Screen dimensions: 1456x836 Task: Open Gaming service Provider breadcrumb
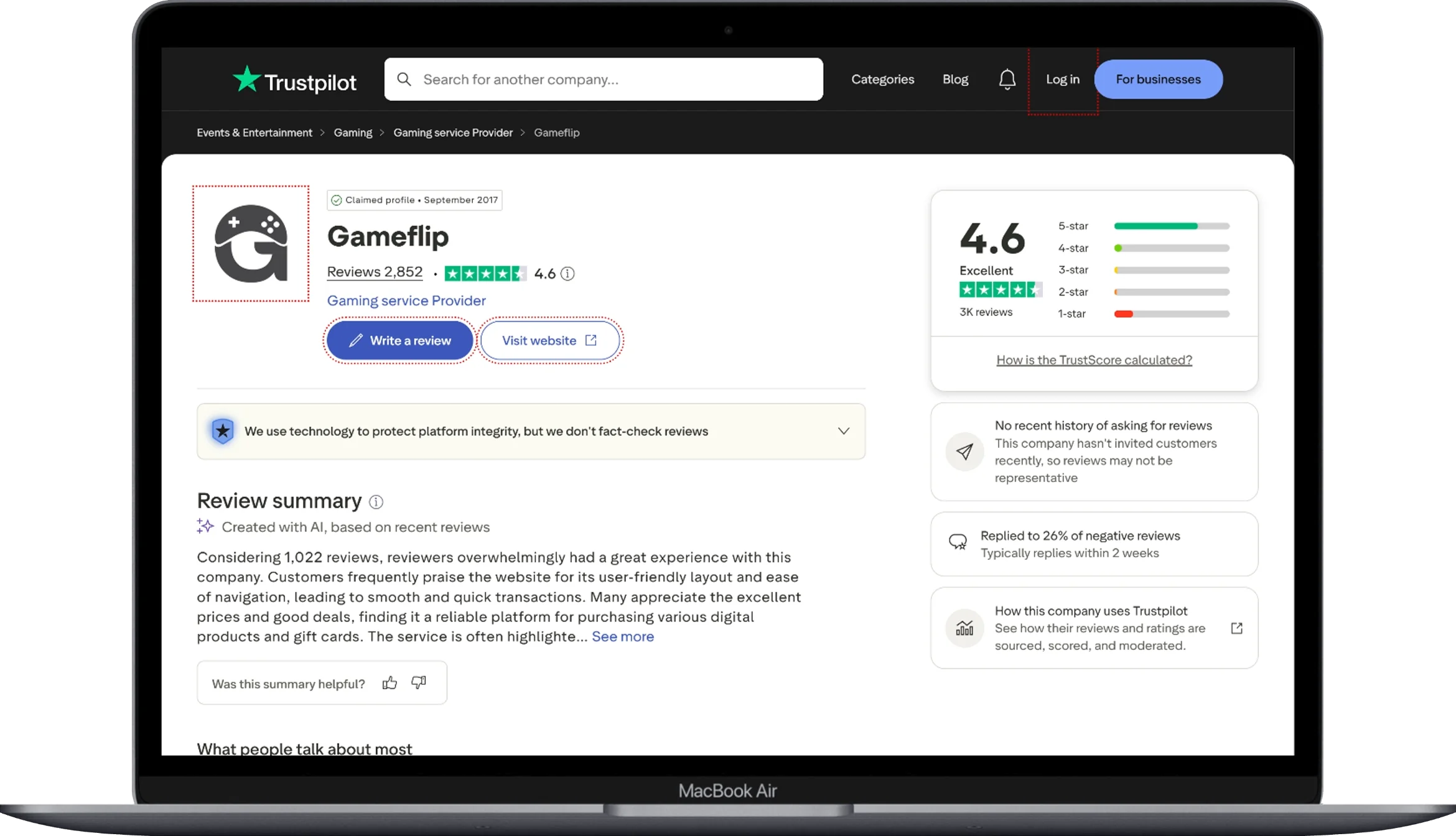[x=453, y=132]
